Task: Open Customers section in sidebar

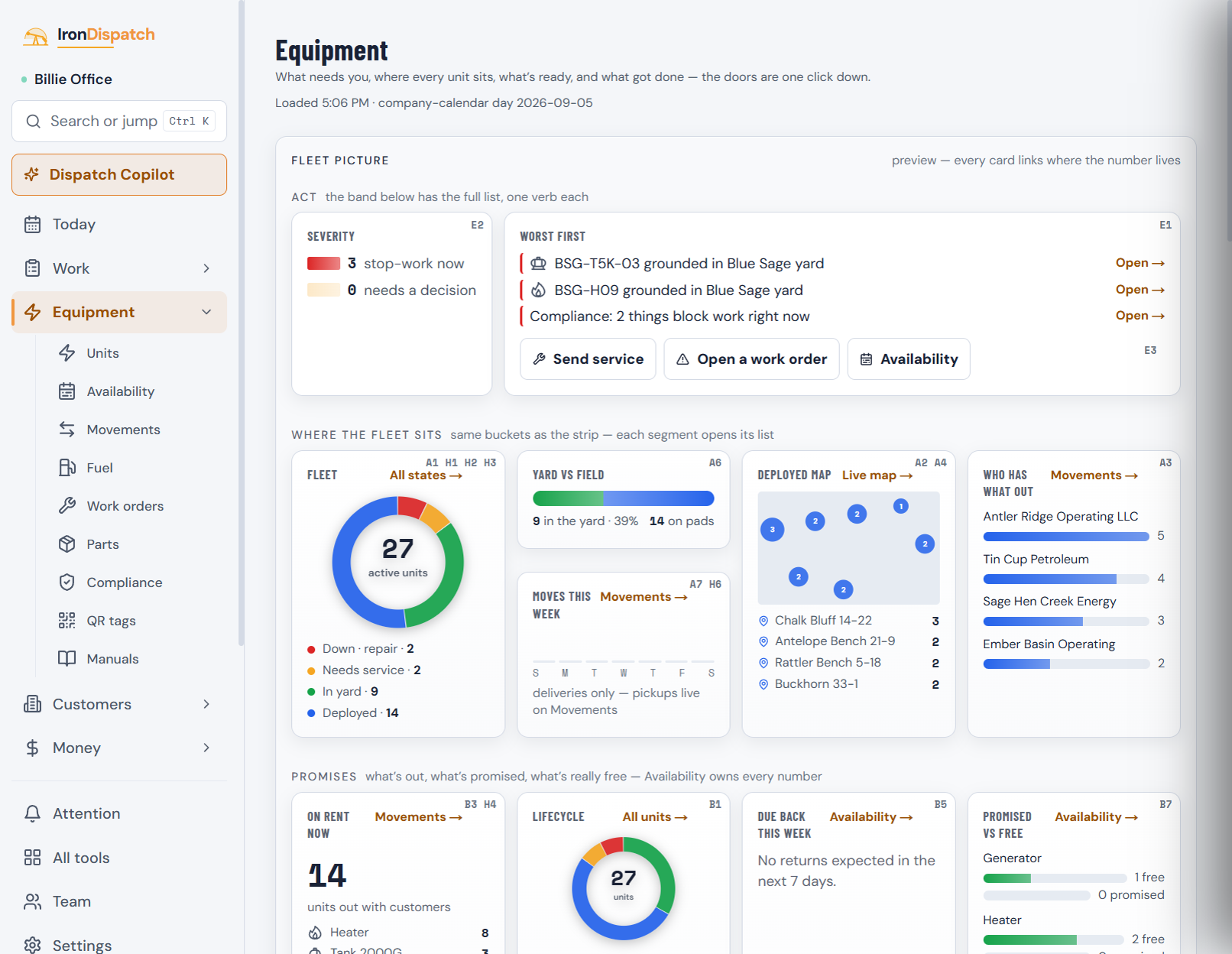Action: [x=119, y=704]
